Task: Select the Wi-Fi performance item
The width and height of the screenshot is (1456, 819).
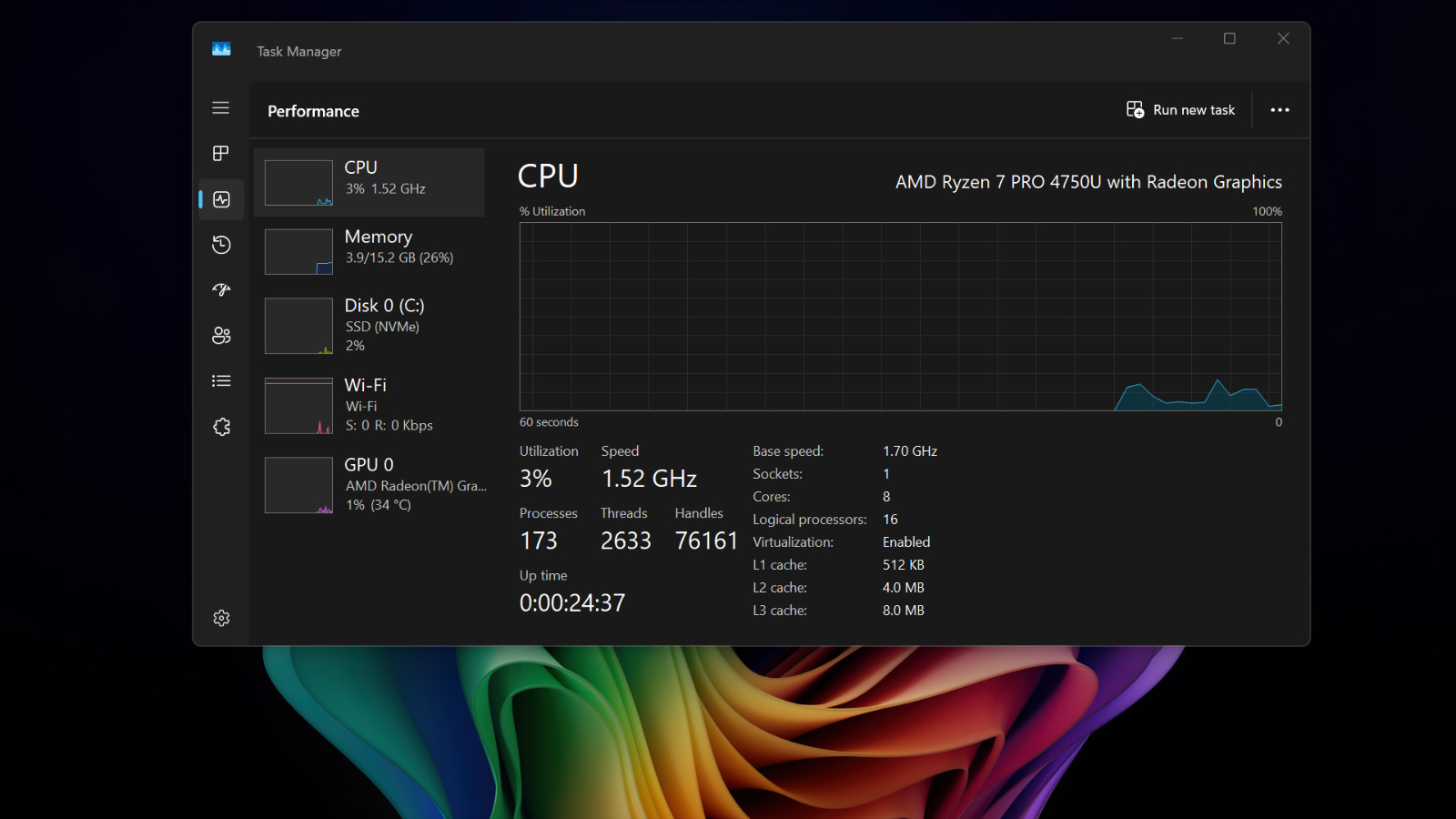Action: tap(369, 405)
